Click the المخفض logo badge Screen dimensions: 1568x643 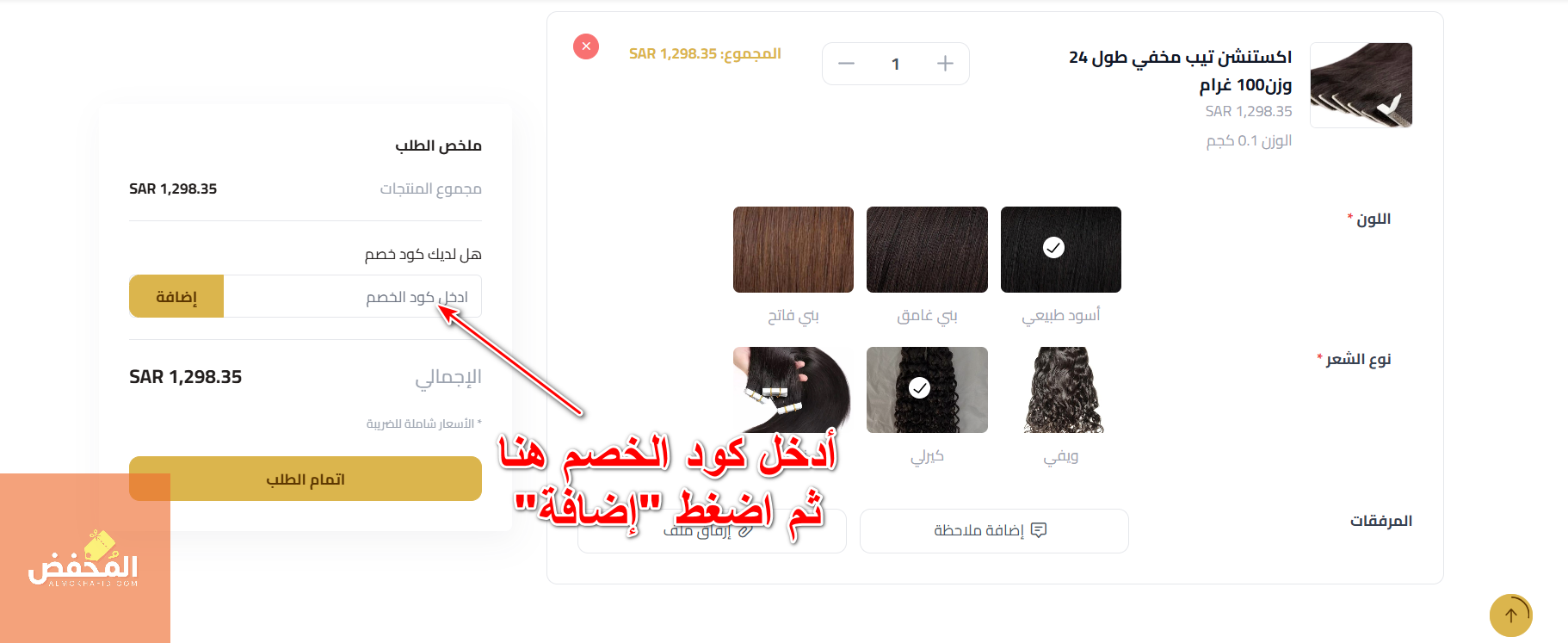pos(84,558)
